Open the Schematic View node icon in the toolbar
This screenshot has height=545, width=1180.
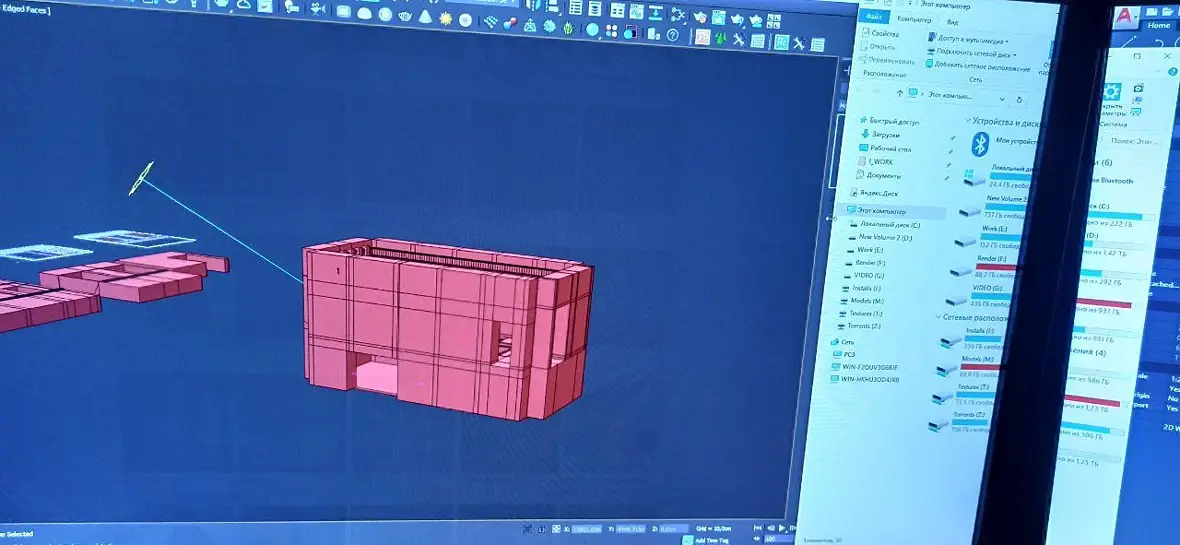click(678, 14)
